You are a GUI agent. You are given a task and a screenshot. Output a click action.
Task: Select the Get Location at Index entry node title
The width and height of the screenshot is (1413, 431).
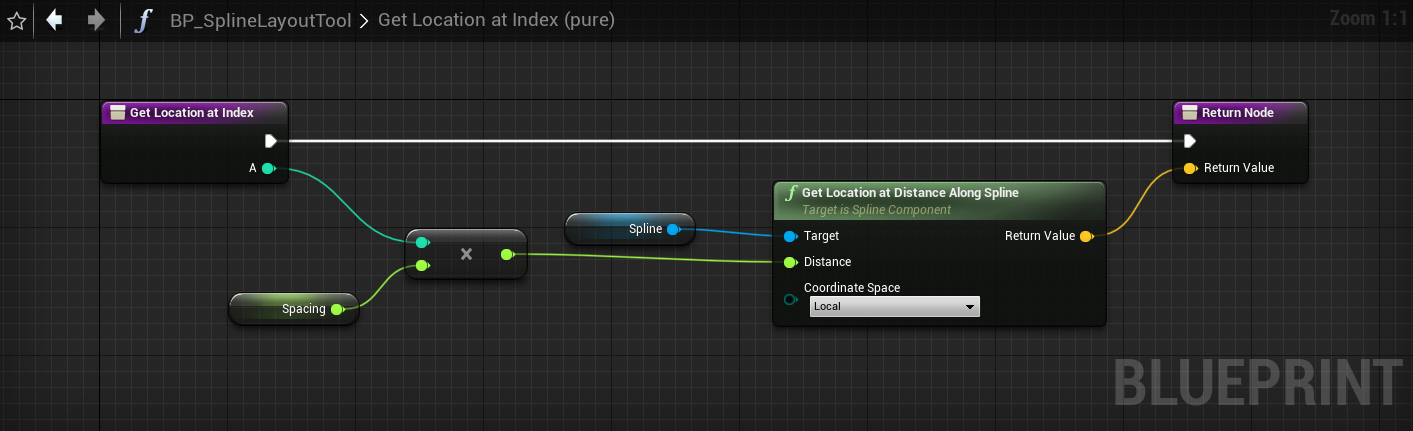coord(192,113)
